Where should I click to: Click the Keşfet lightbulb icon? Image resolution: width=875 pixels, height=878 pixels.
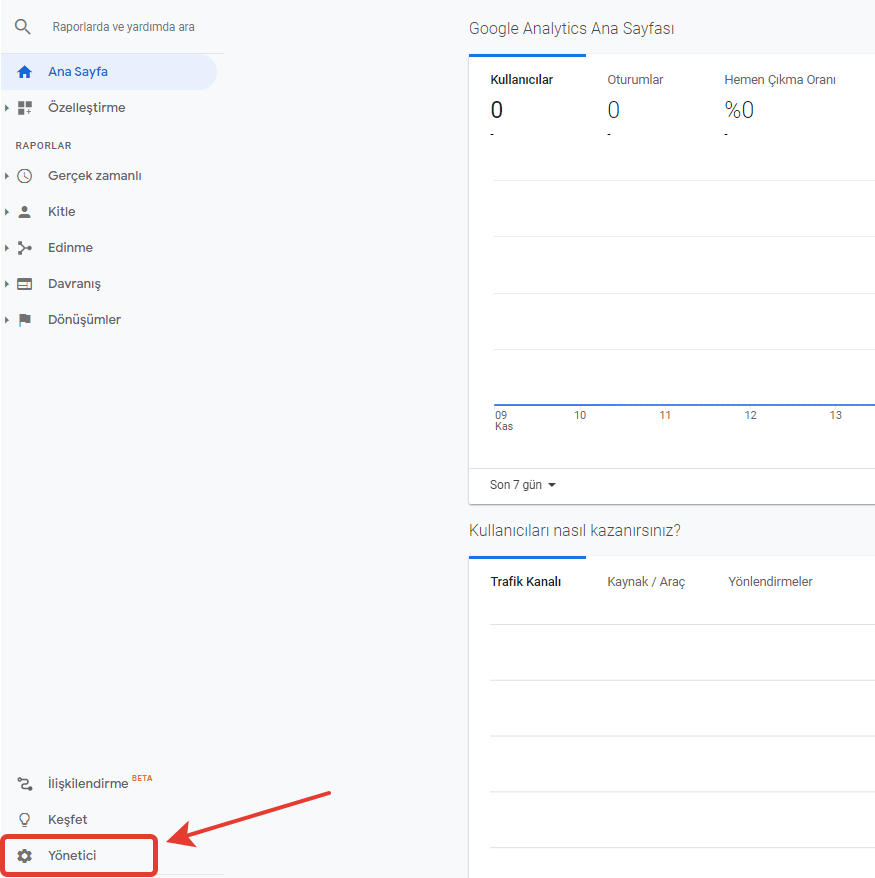25,819
